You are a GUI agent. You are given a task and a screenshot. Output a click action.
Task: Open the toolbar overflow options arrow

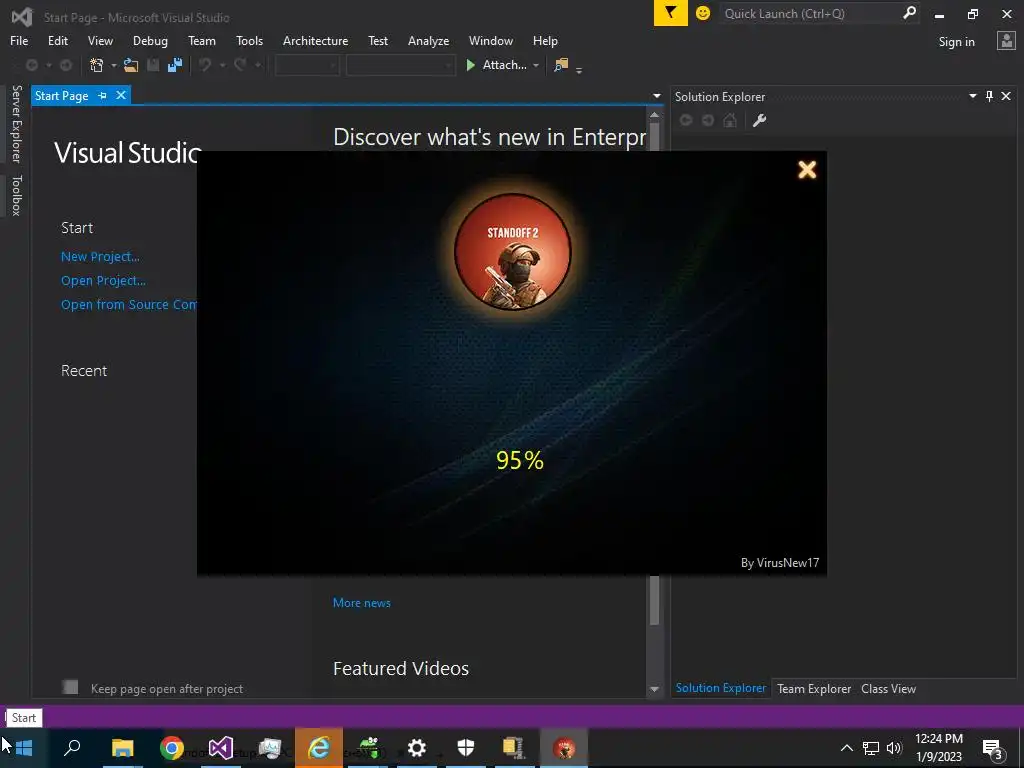pyautogui.click(x=579, y=69)
